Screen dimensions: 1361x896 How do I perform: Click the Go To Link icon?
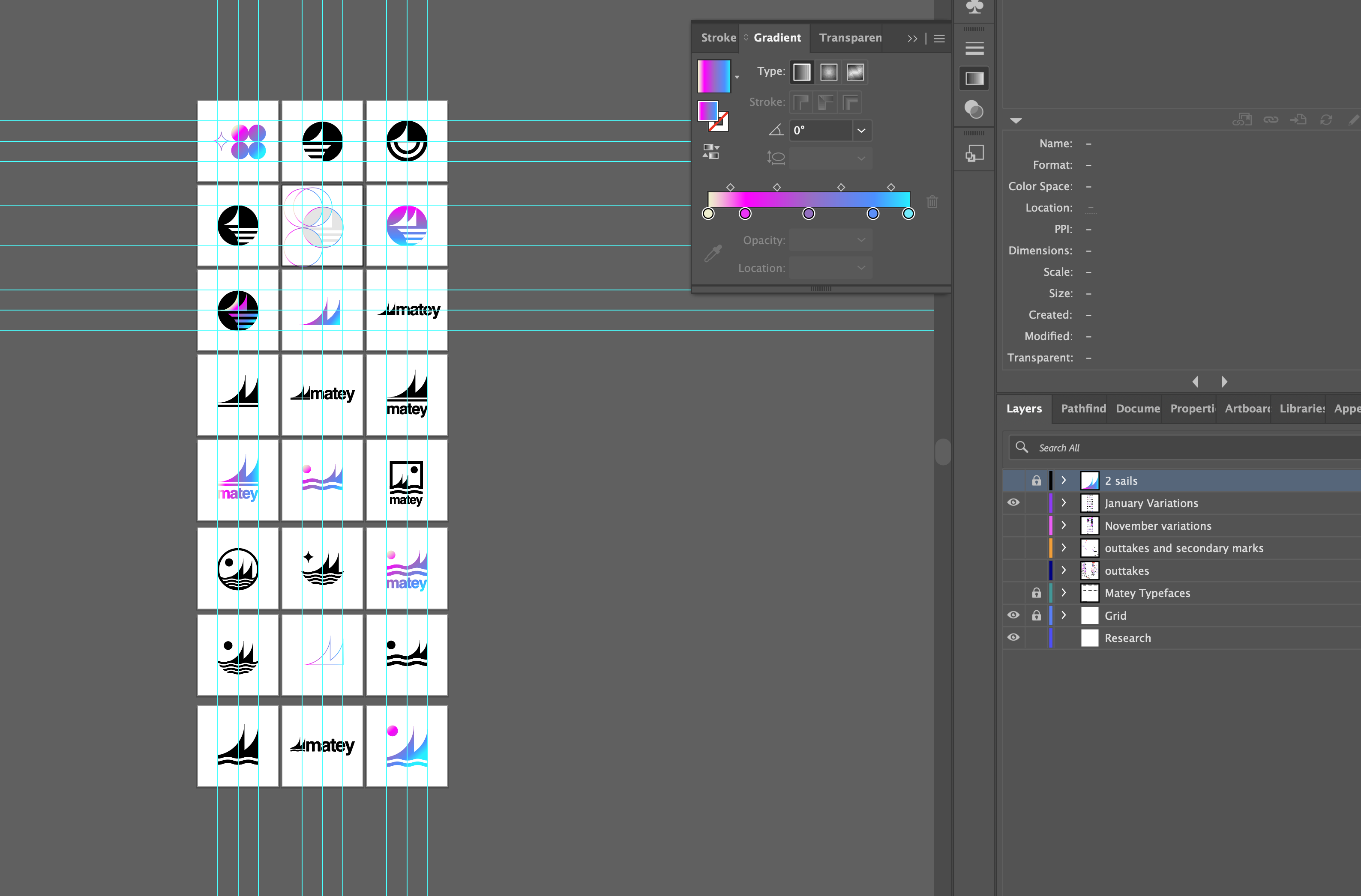pos(1298,119)
